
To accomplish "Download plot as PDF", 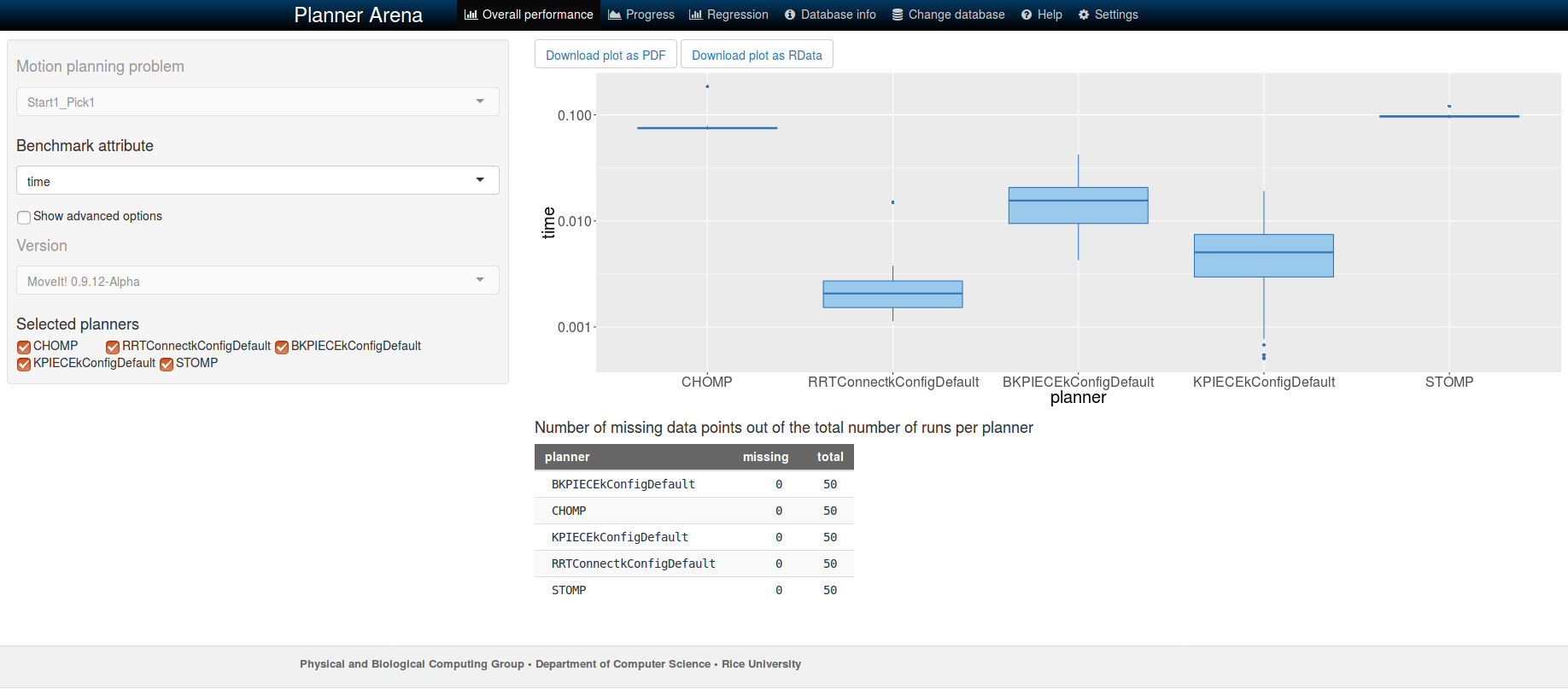I will 606,55.
